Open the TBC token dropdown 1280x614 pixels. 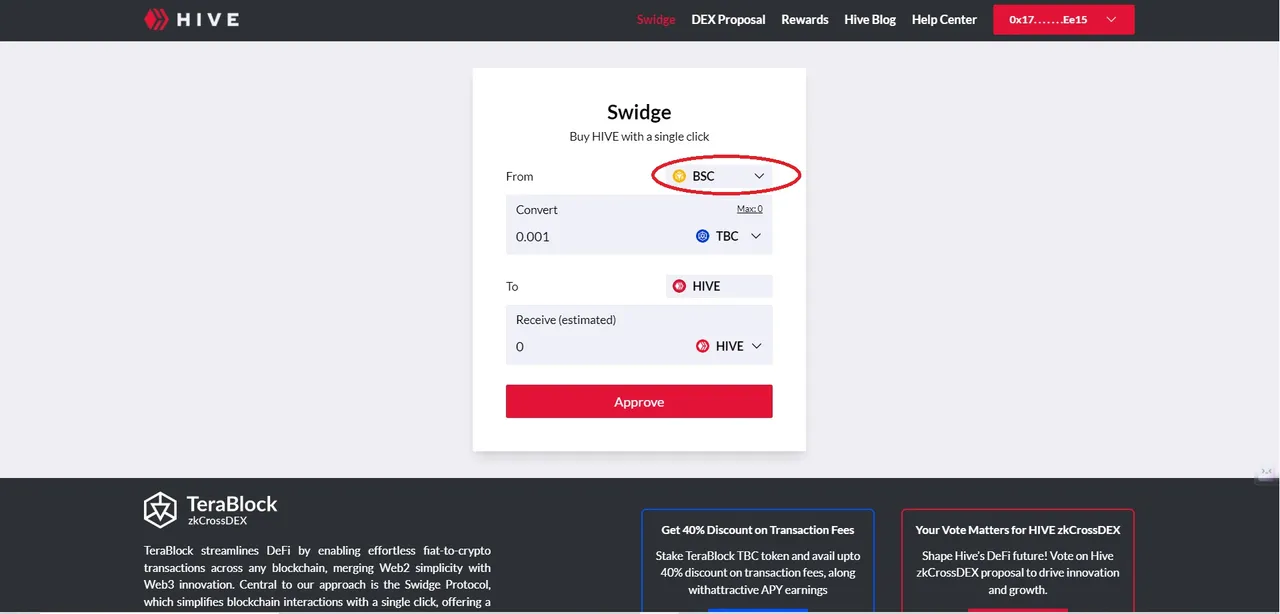[729, 237]
